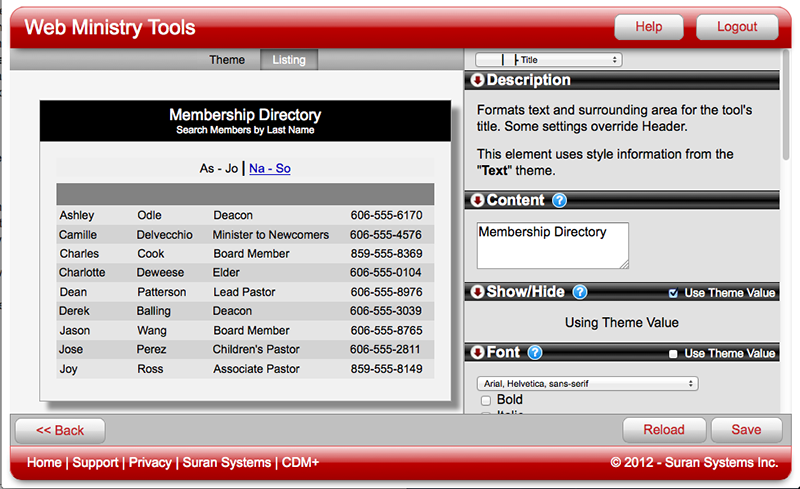The width and height of the screenshot is (800, 489).
Task: Switch to the Listing tab
Action: [289, 60]
